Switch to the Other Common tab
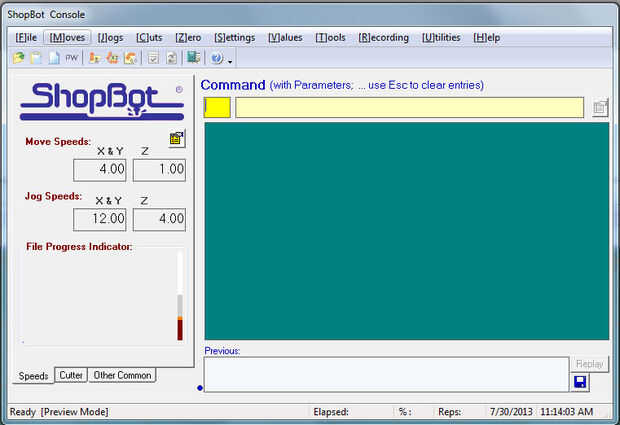The image size is (620, 425). (122, 375)
